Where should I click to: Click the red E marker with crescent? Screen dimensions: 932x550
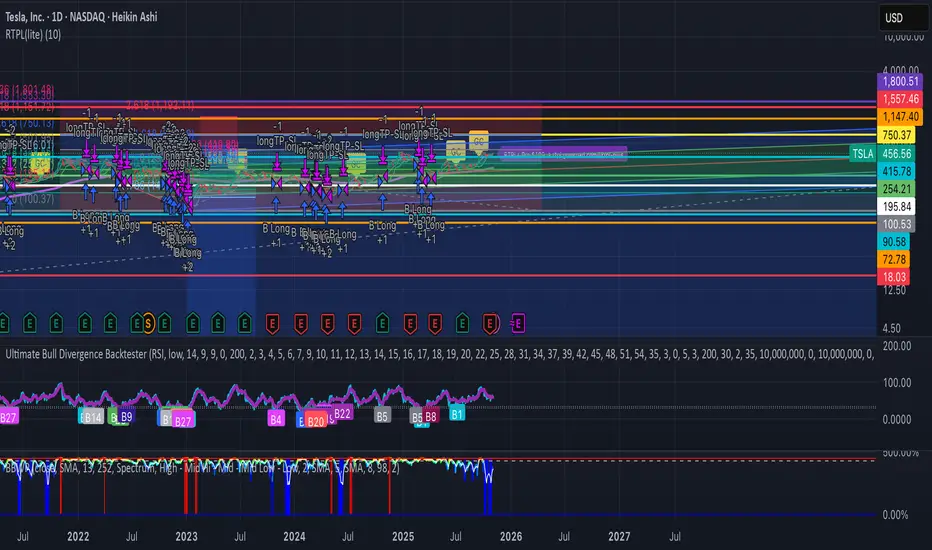click(490, 324)
